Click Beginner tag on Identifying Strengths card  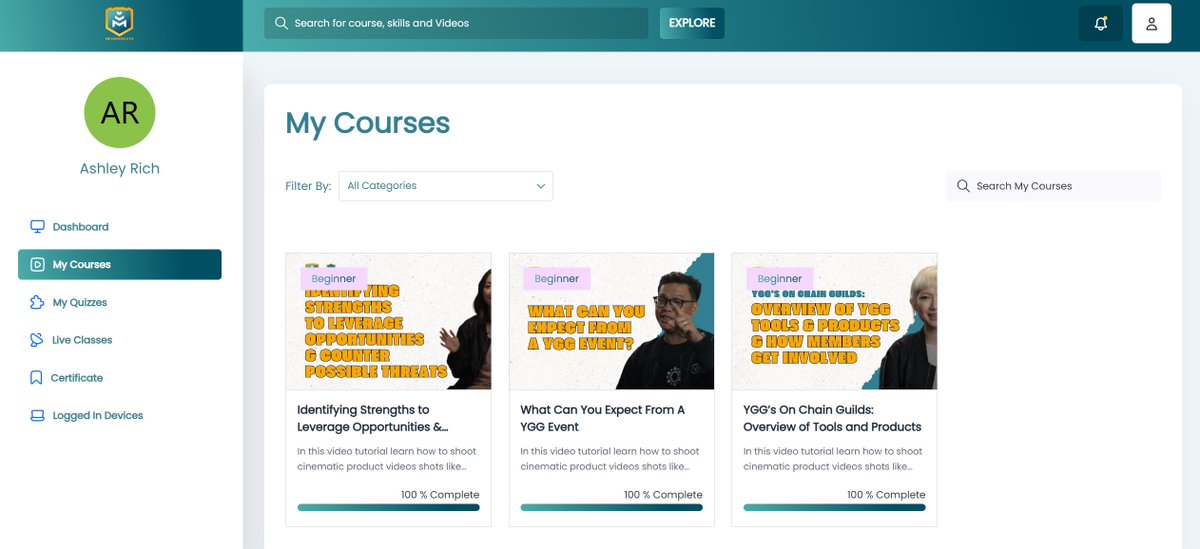point(334,279)
